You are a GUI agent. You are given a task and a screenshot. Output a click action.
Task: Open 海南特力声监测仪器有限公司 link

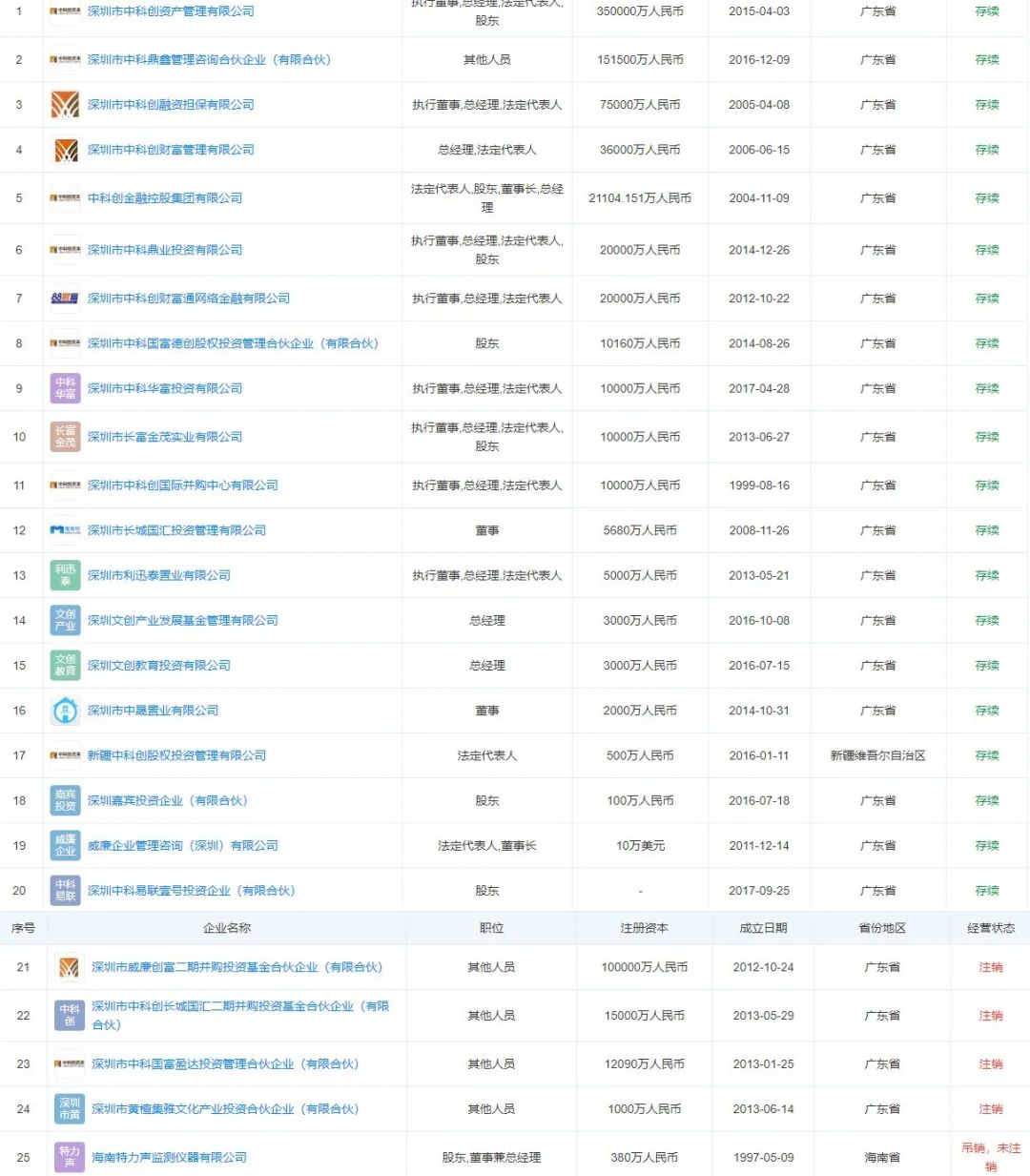point(169,1157)
